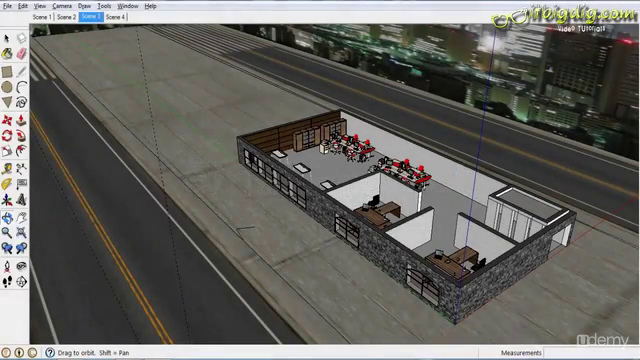Click the question mark help icon
Viewport: 640px width, 360px height.
click(x=50, y=353)
